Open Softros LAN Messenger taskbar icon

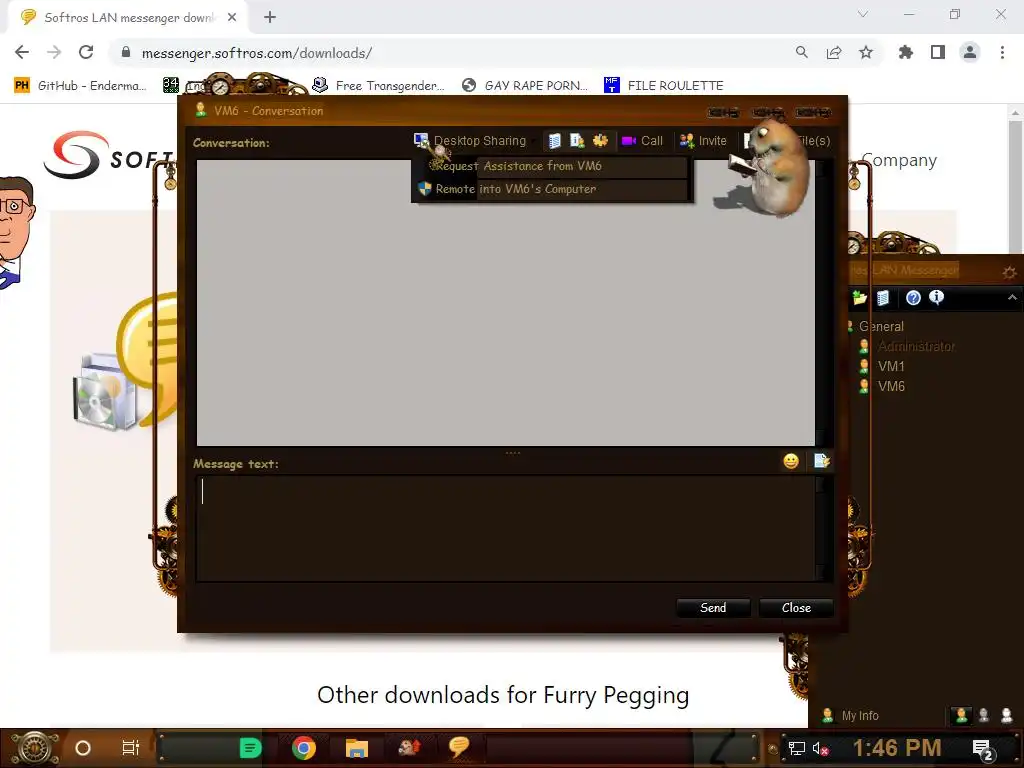(459, 746)
